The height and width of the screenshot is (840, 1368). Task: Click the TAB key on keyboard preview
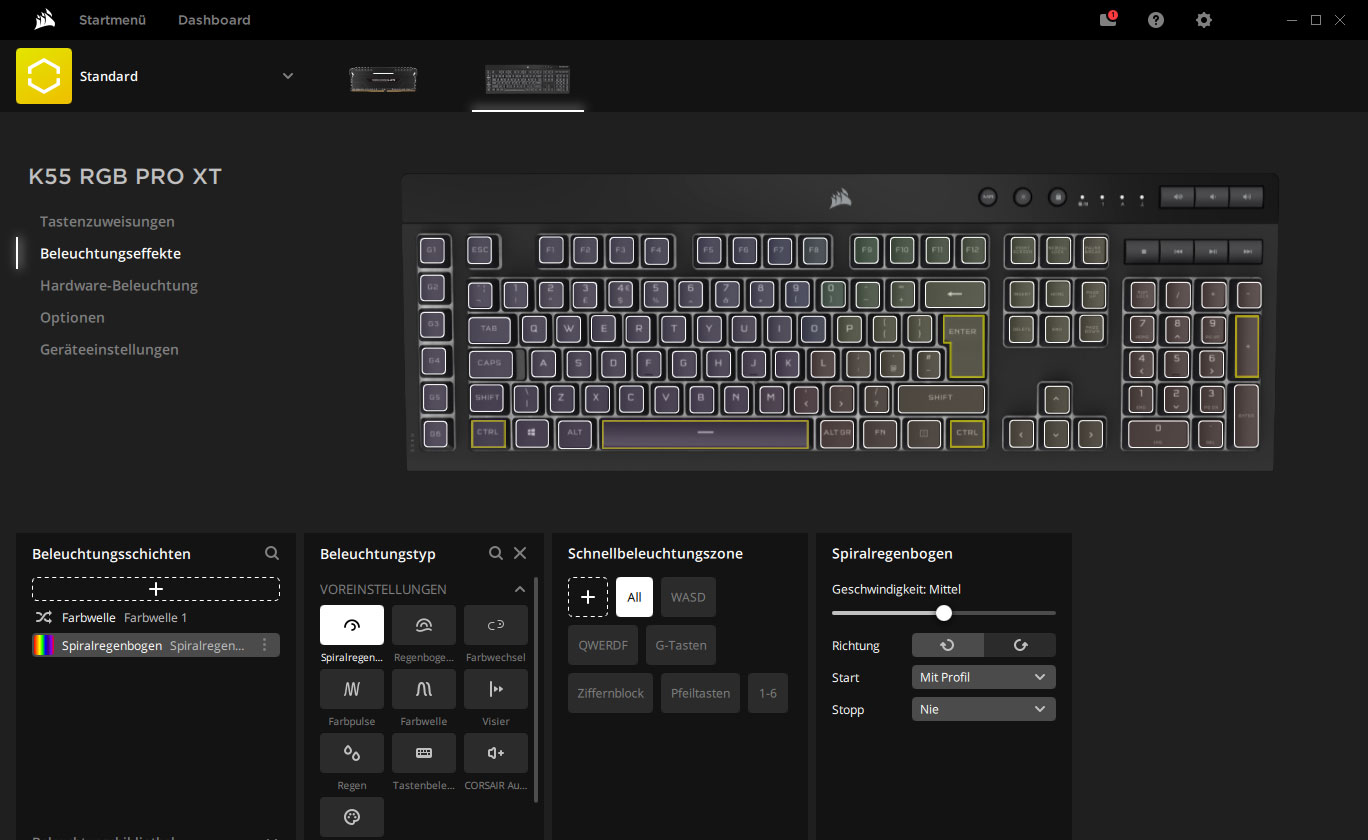coord(490,328)
